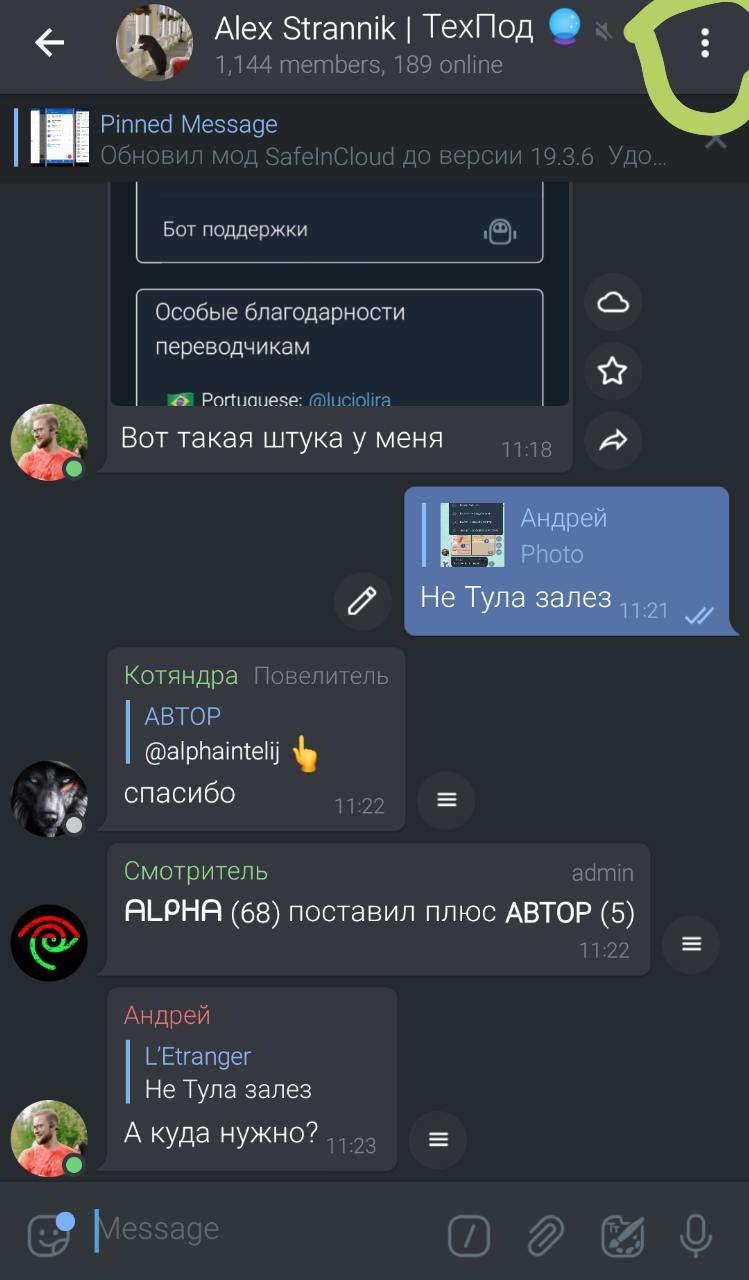
Task: Open the three-dot overflow menu
Action: [x=705, y=42]
